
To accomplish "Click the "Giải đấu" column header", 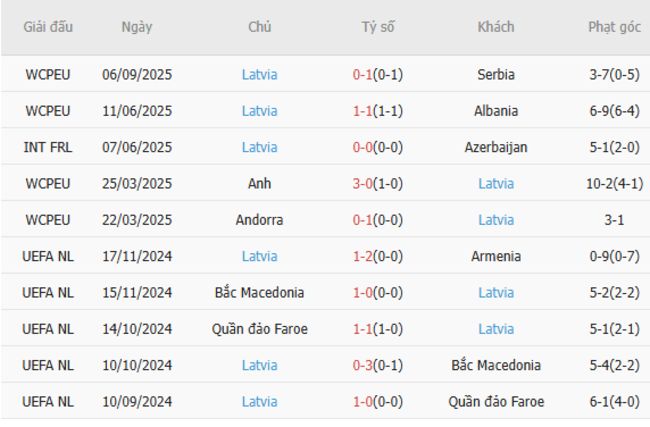I will [49, 27].
